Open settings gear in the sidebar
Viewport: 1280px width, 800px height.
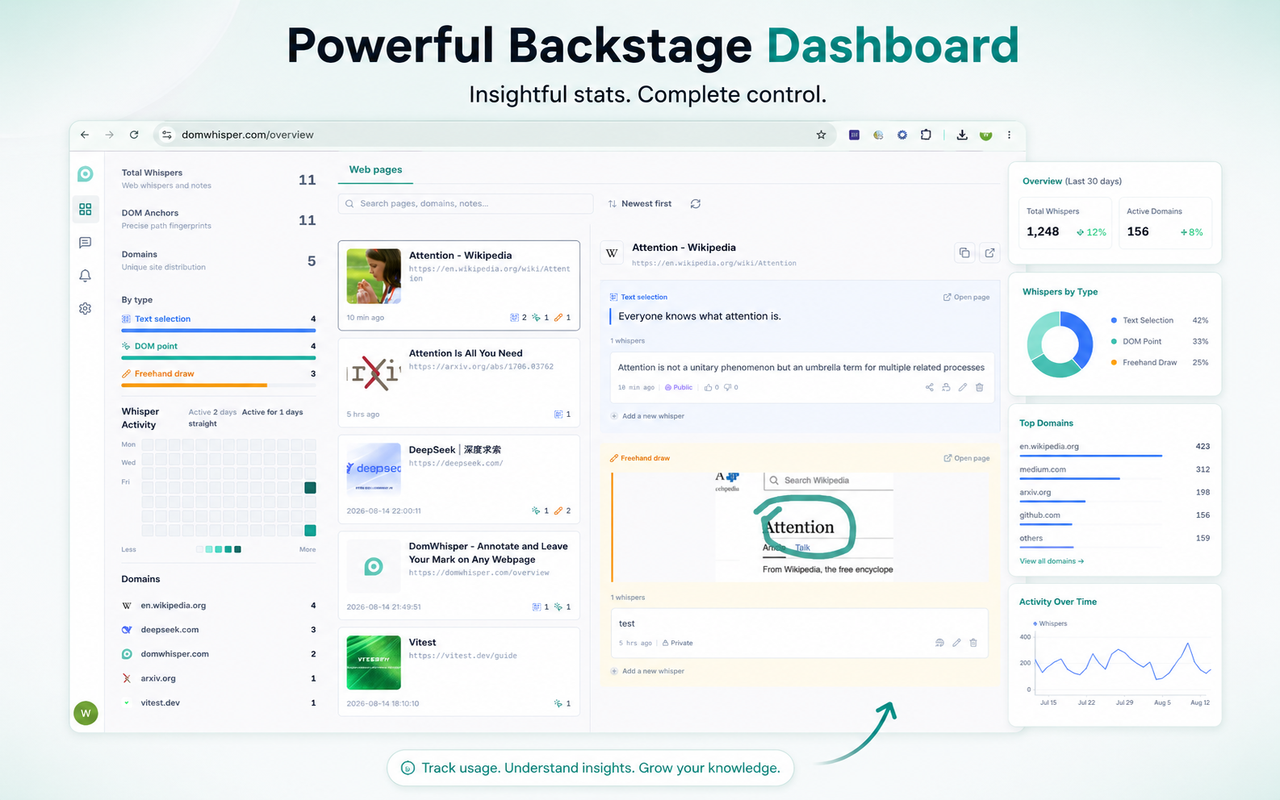pos(85,309)
